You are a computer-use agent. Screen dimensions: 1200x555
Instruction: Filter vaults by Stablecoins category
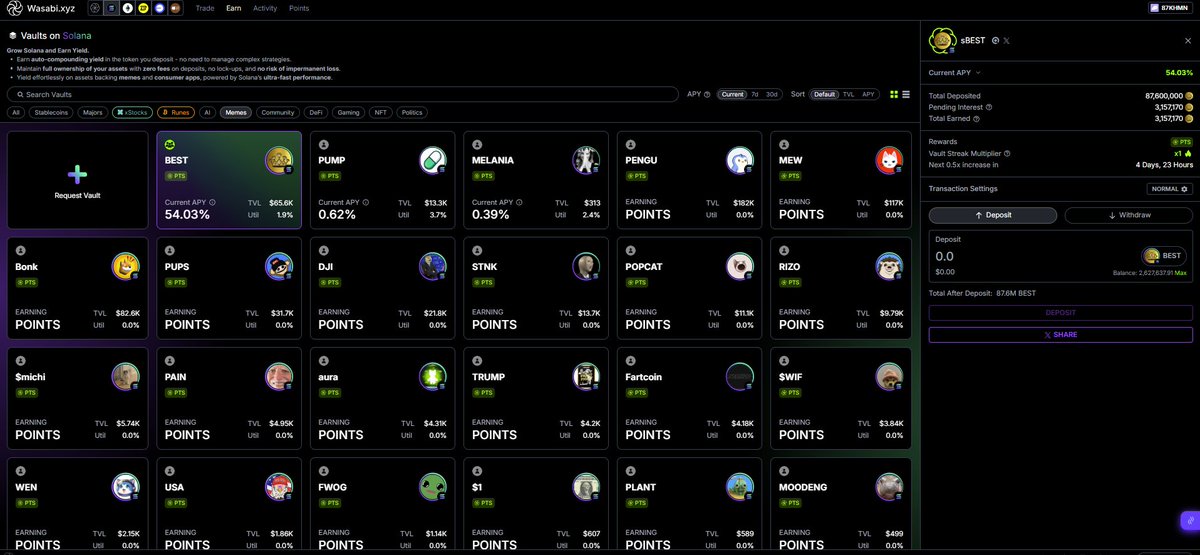coord(51,113)
